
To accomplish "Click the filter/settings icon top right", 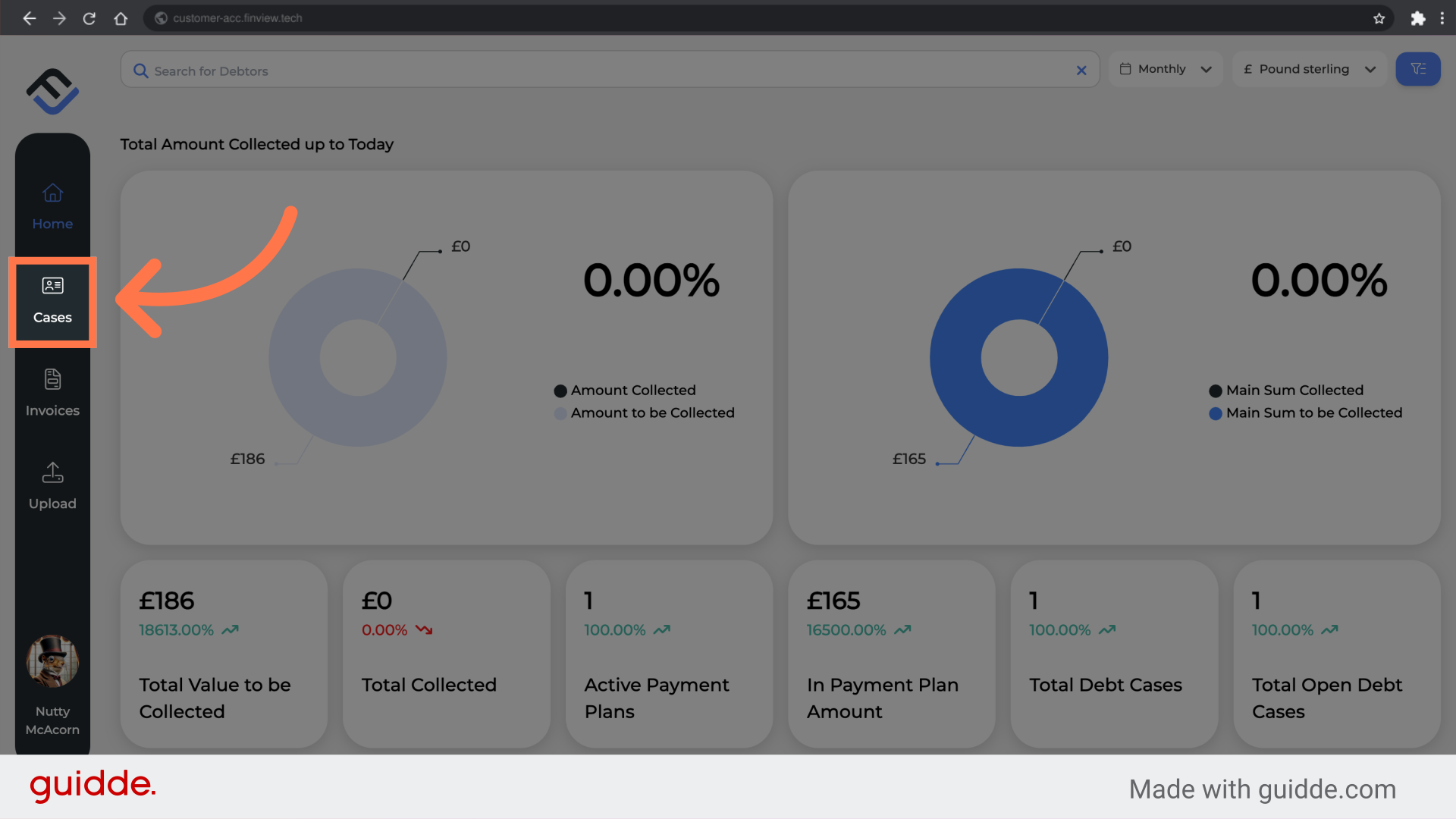I will click(1418, 69).
